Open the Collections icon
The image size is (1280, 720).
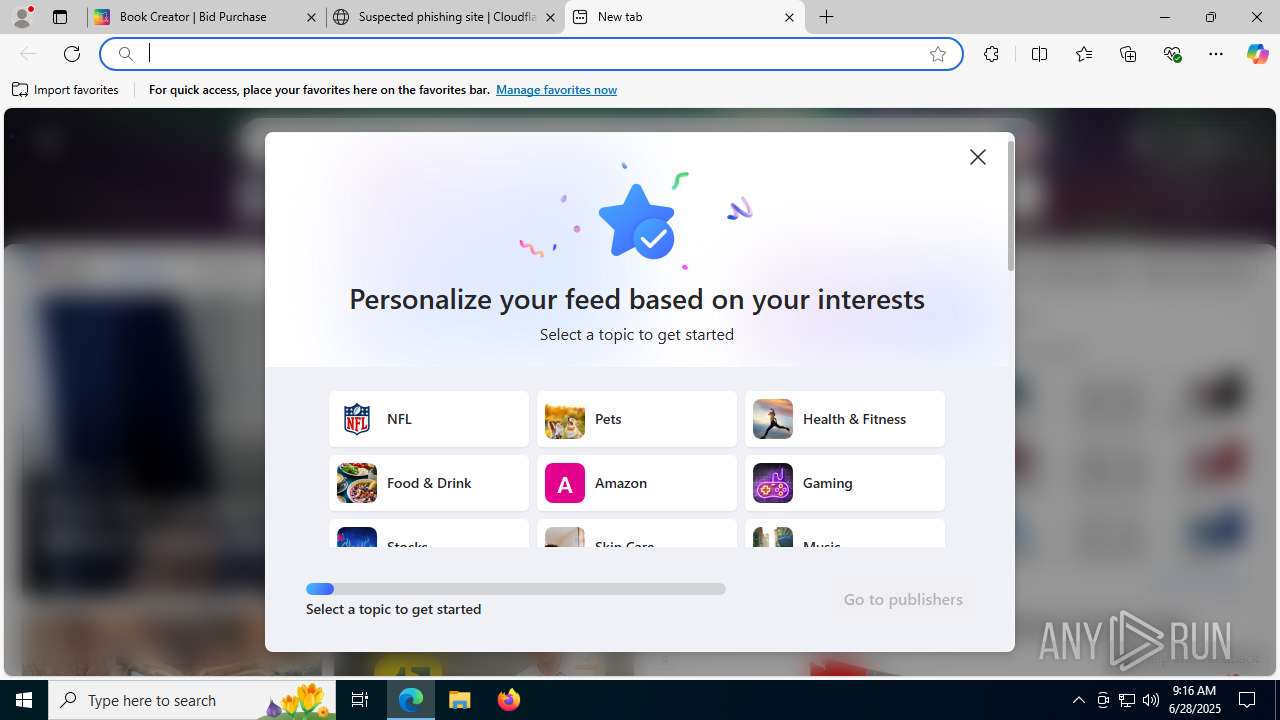(x=1128, y=54)
